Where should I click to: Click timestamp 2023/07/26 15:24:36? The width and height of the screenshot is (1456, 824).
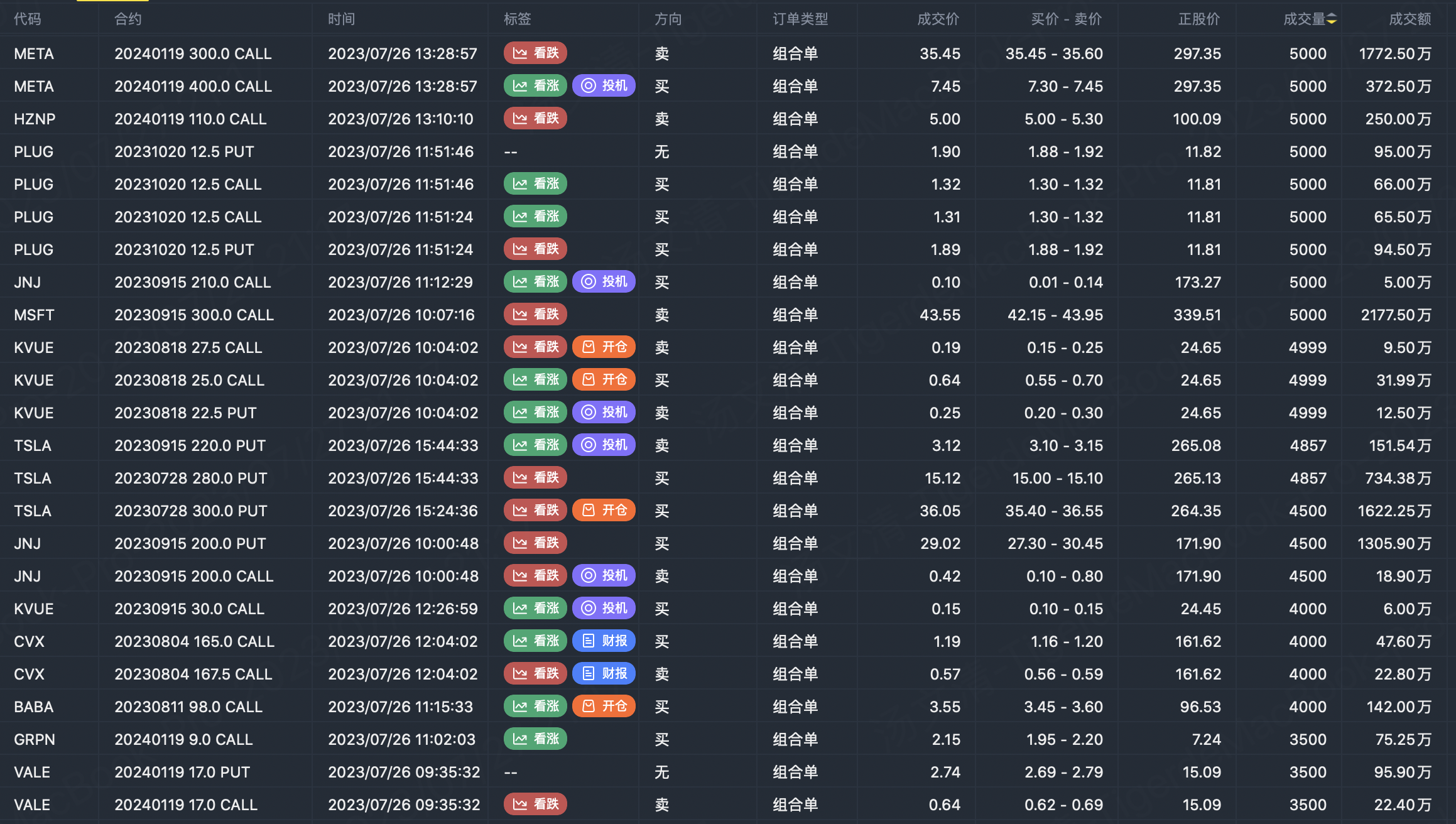[x=403, y=511]
